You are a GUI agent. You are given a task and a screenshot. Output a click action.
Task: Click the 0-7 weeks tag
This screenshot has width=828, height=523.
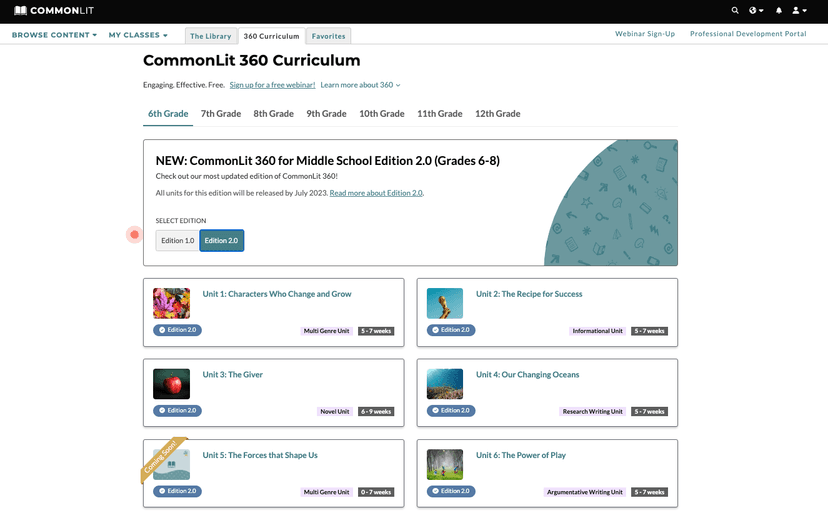pyautogui.click(x=376, y=492)
